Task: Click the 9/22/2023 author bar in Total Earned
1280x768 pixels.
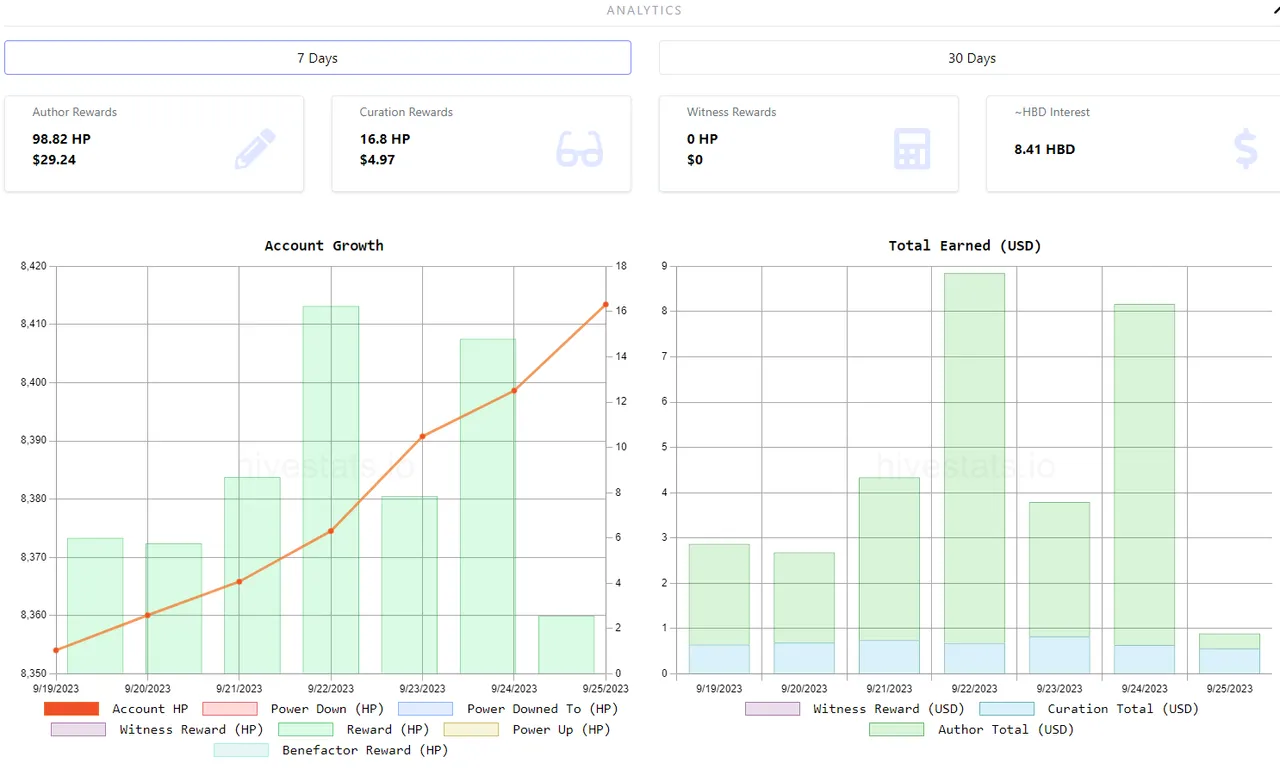Action: pos(974,458)
